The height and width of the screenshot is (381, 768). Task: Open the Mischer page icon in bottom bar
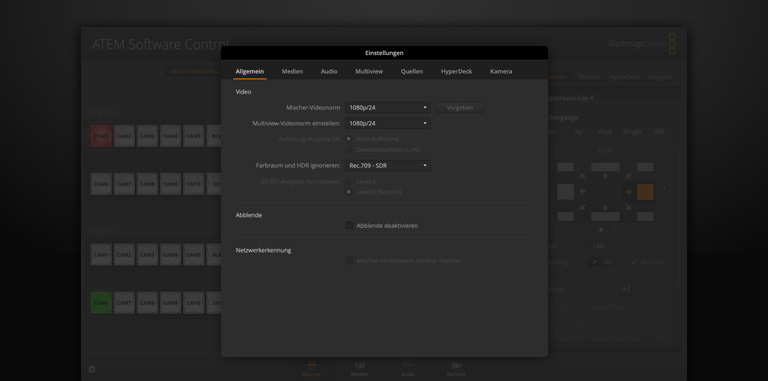tap(312, 369)
